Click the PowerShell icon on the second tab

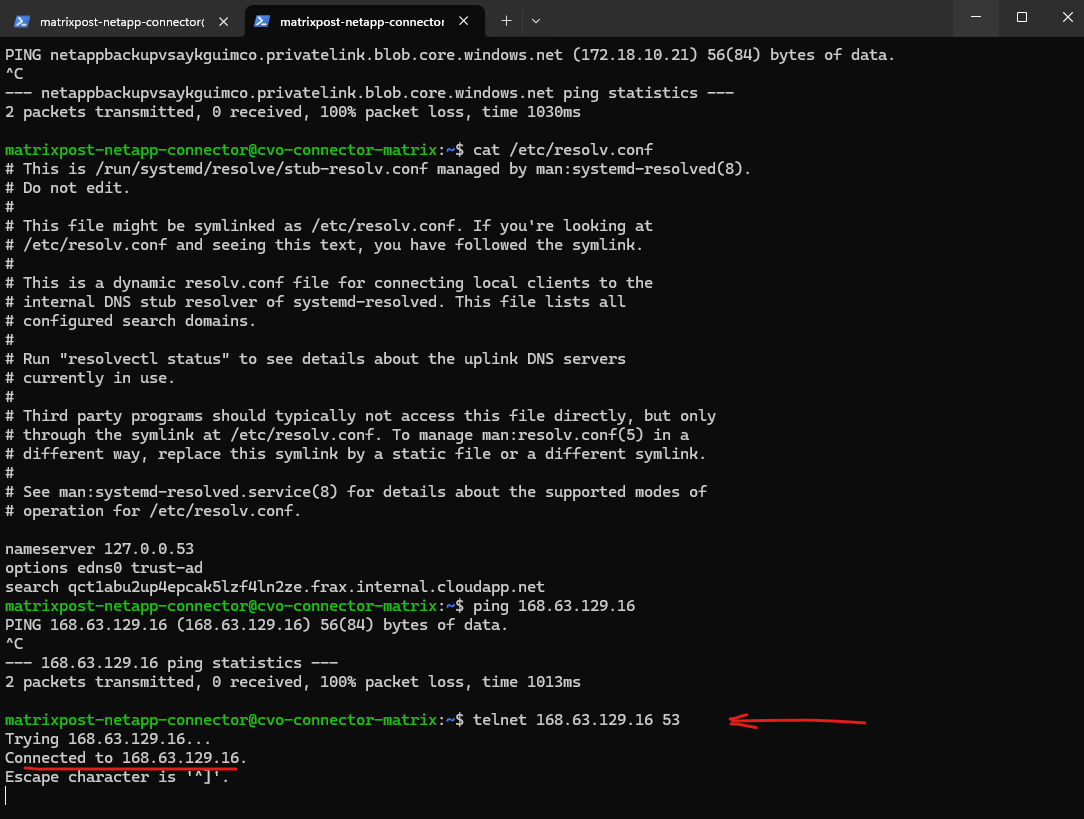pyautogui.click(x=261, y=21)
